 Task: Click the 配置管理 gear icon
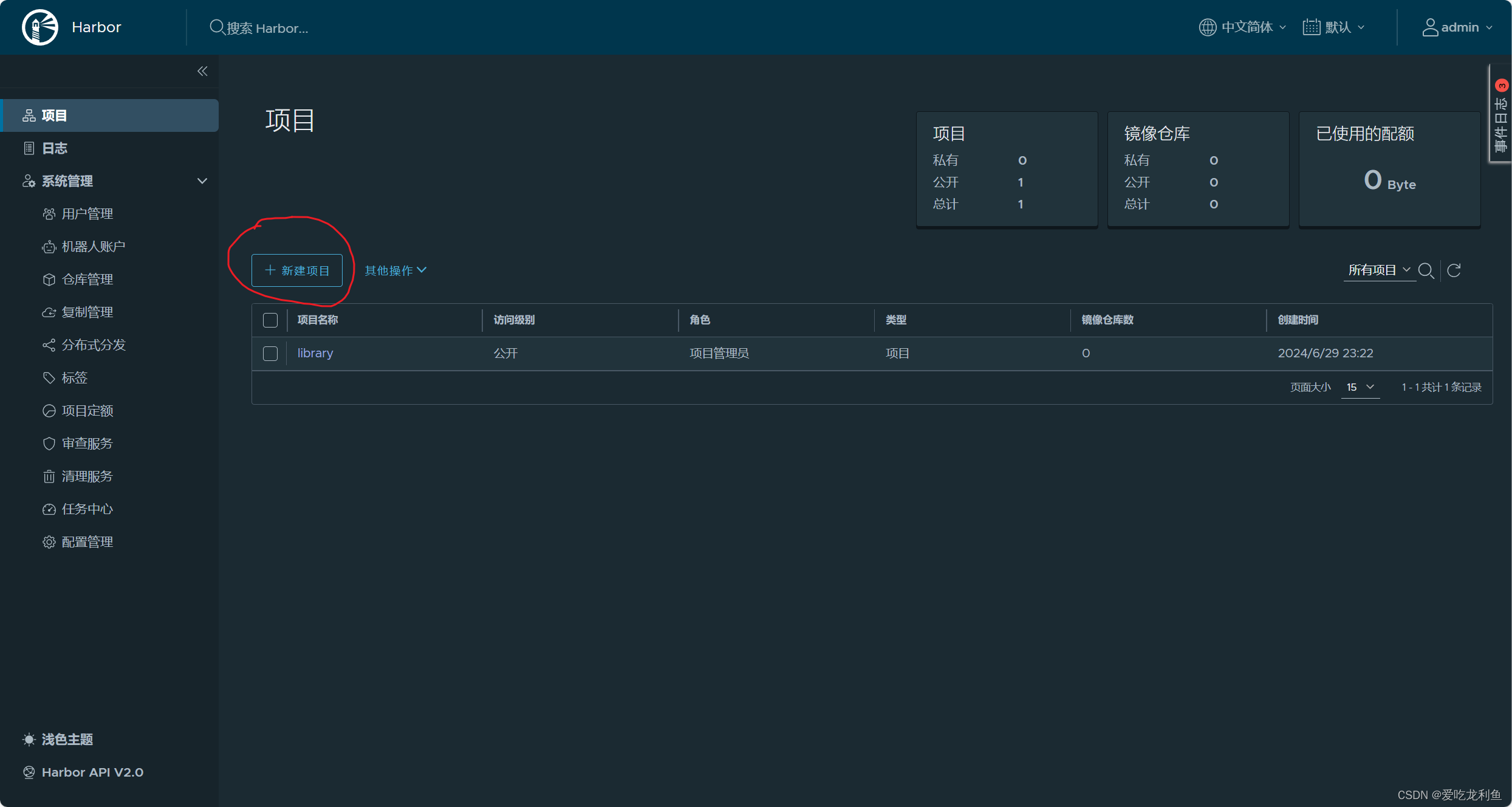[x=49, y=542]
